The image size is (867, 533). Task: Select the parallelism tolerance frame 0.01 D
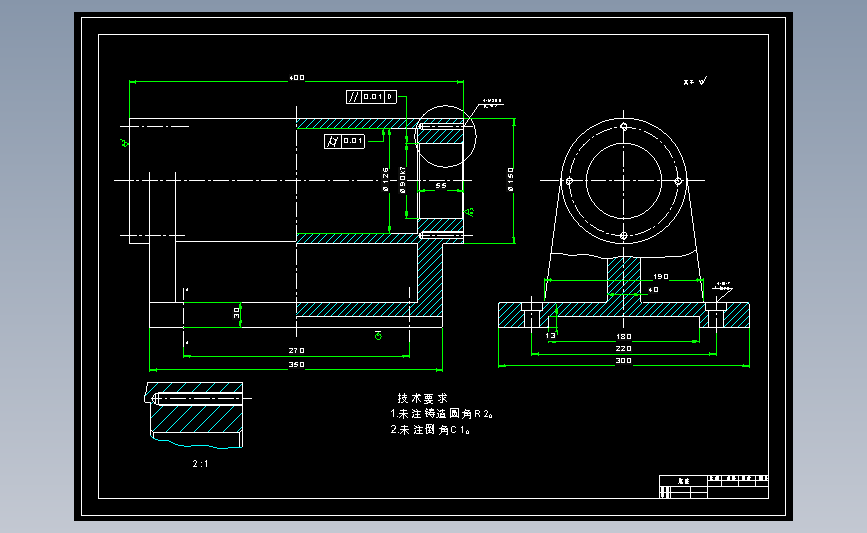pyautogui.click(x=372, y=97)
